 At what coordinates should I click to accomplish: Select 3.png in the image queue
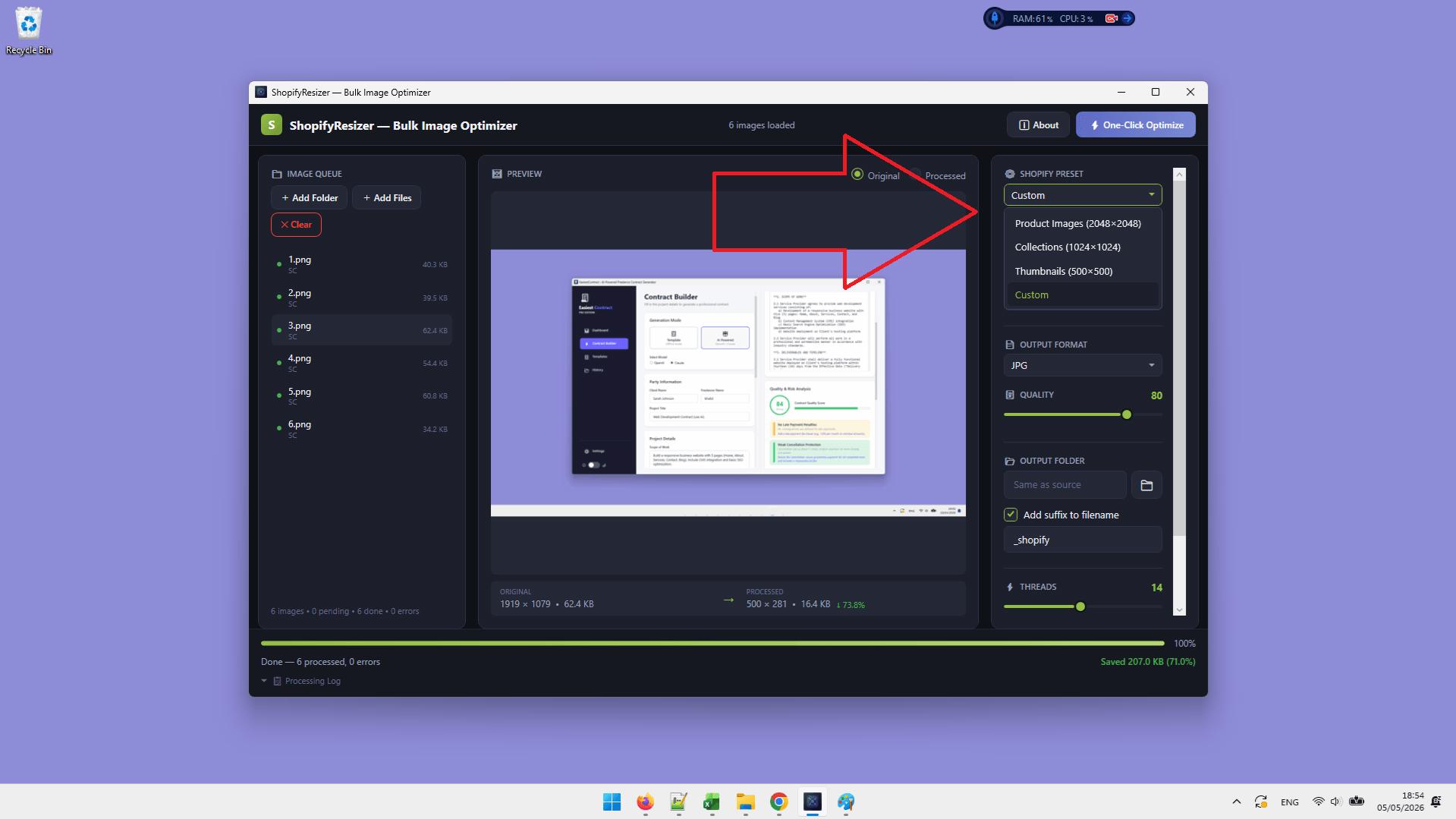[x=361, y=330]
